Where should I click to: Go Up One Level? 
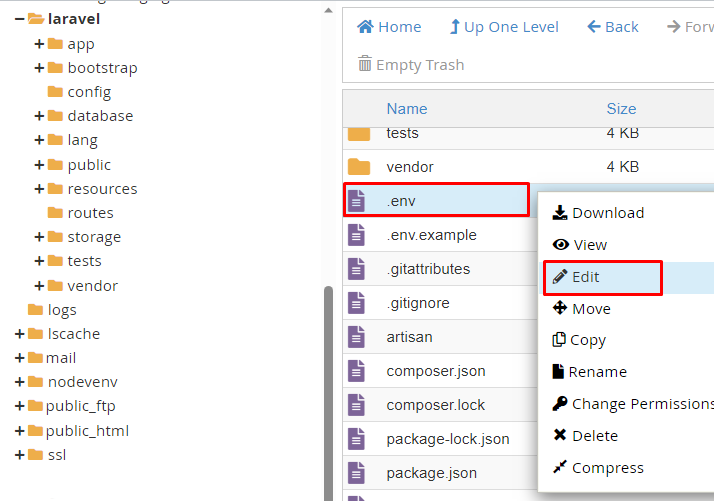[x=504, y=27]
